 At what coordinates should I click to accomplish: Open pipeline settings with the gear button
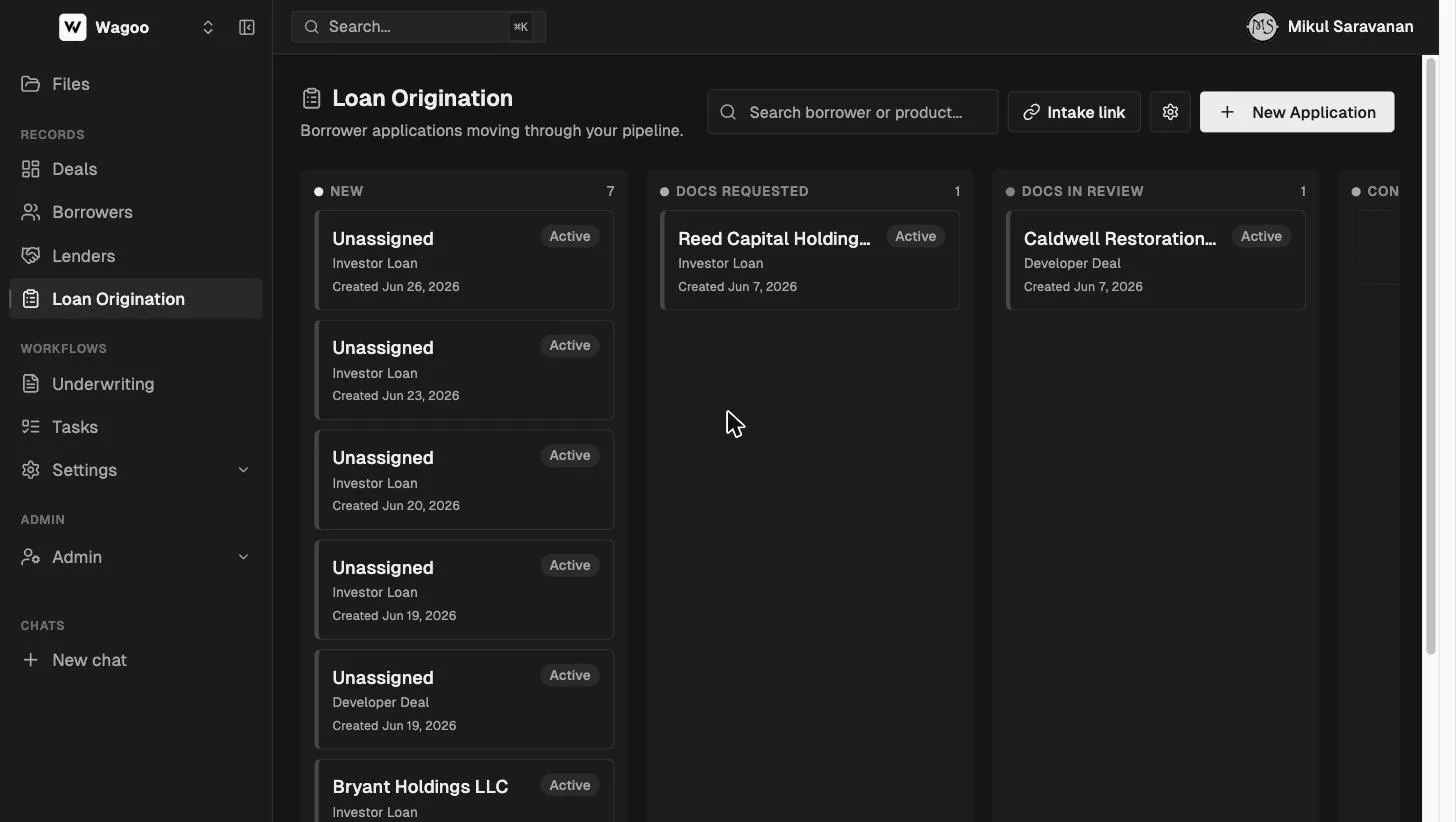[x=1170, y=112]
